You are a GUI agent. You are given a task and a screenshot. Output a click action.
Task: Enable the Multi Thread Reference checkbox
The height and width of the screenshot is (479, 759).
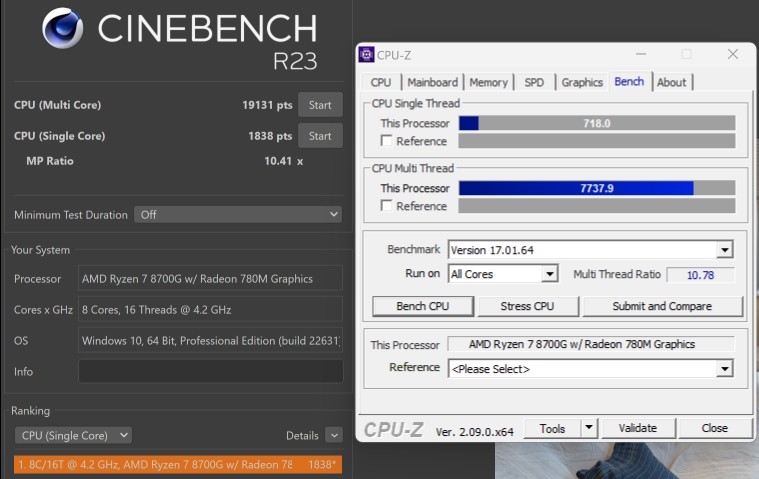386,206
